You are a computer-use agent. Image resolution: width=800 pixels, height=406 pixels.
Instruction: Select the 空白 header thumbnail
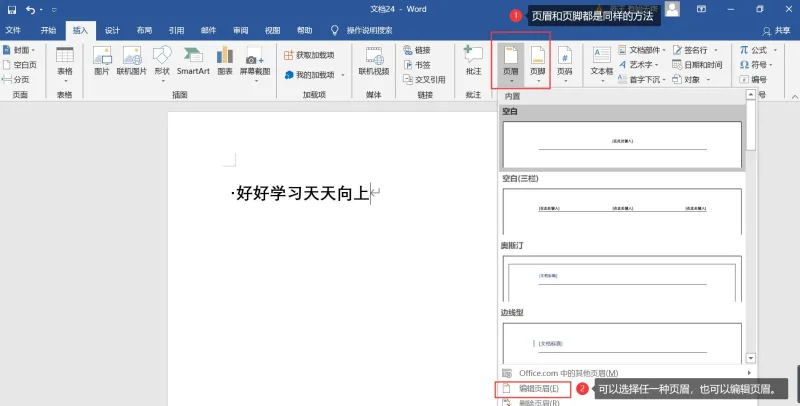[x=622, y=144]
